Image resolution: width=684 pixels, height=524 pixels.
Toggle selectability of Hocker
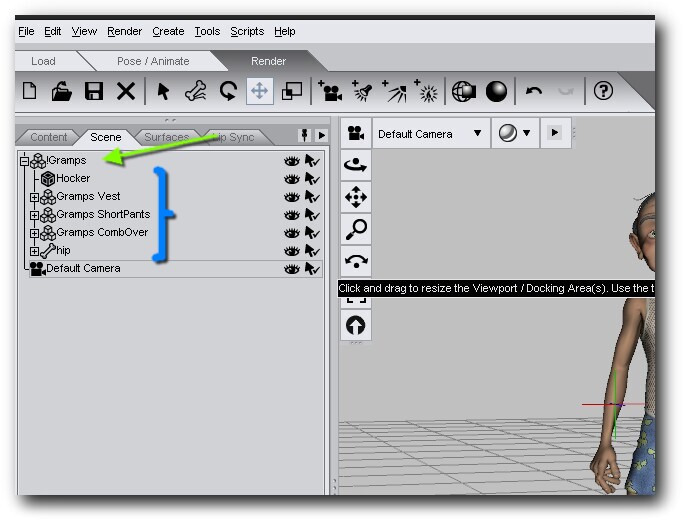(x=312, y=179)
